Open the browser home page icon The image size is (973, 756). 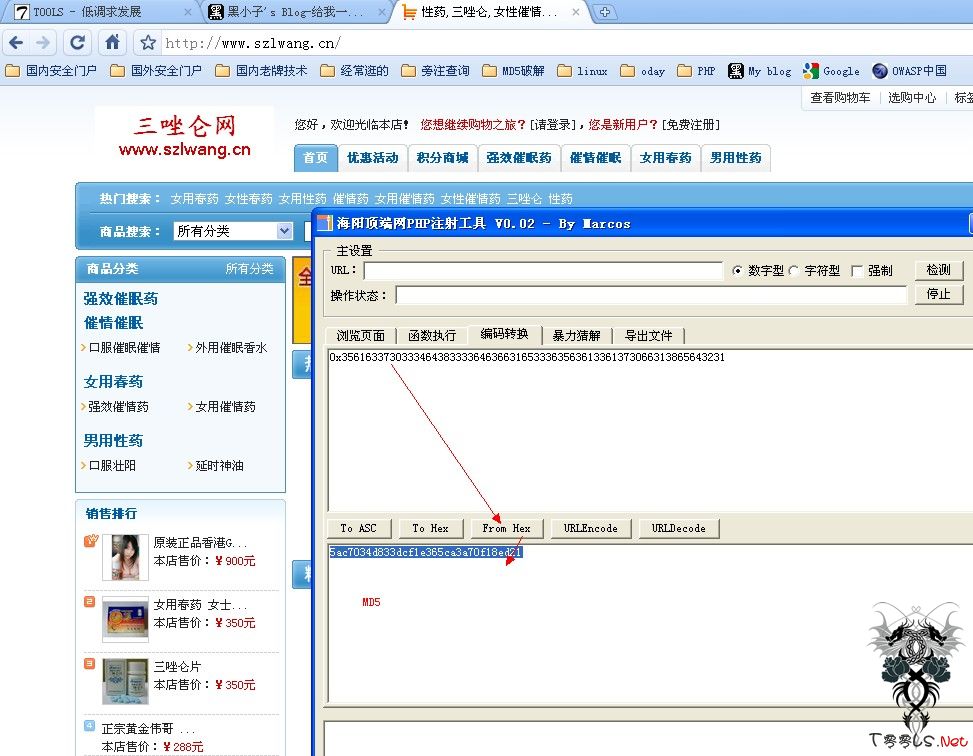112,42
